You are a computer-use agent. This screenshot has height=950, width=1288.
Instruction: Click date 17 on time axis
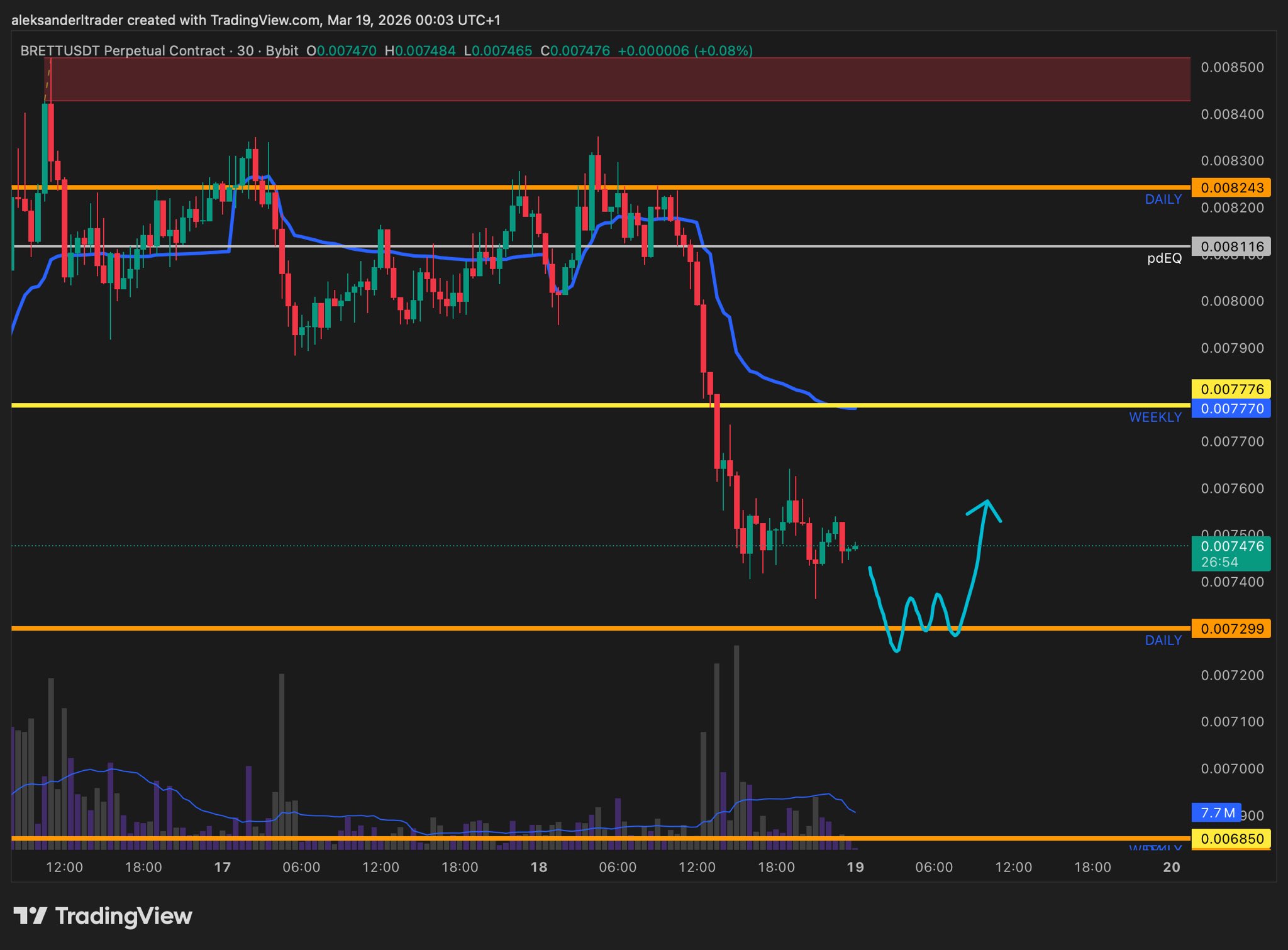coord(222,867)
